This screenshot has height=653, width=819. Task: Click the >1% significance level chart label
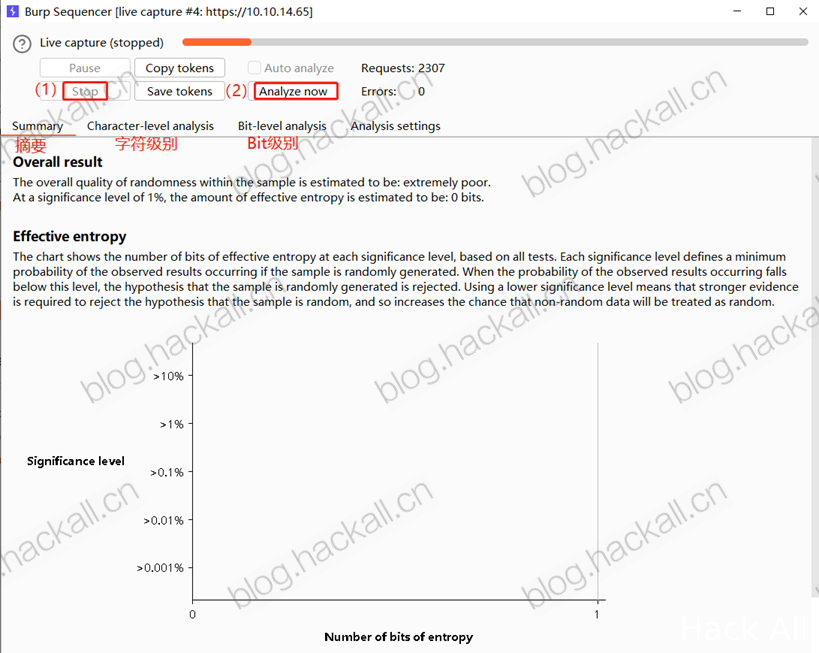tap(172, 424)
